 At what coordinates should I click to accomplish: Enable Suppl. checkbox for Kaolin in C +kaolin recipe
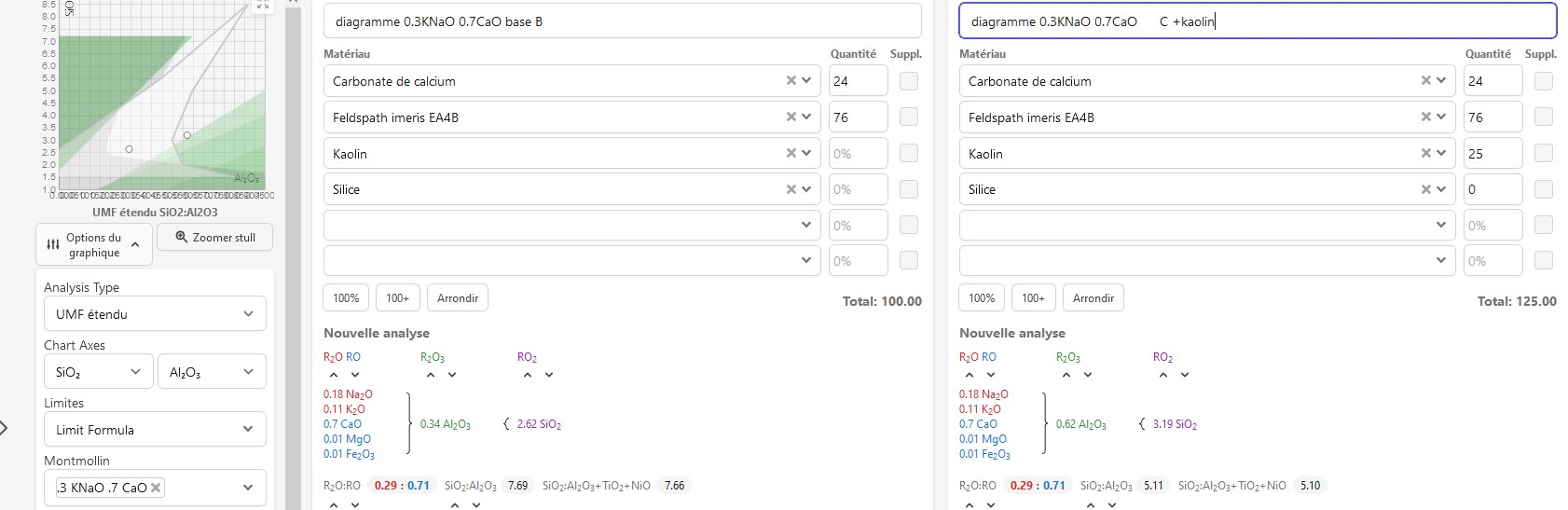[x=1543, y=154]
